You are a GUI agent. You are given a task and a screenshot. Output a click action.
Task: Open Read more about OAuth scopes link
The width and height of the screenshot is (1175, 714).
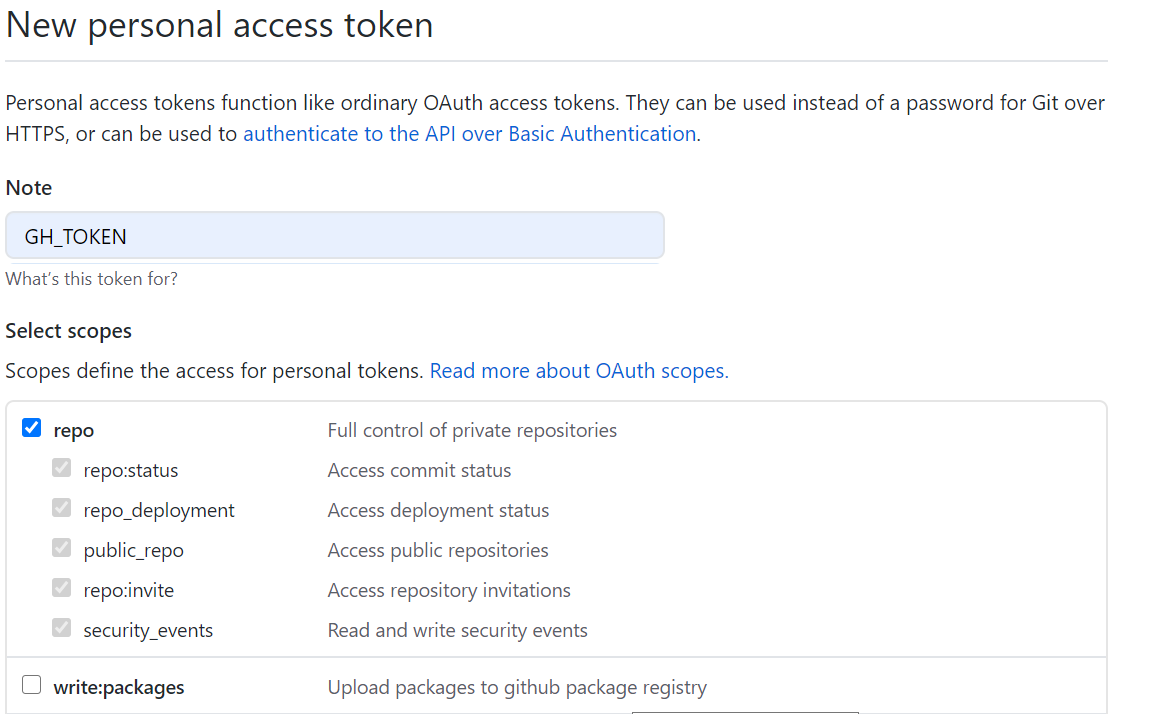(579, 371)
